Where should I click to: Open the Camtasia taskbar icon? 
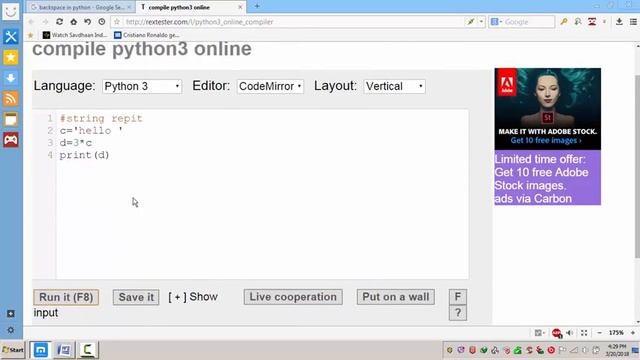point(87,350)
